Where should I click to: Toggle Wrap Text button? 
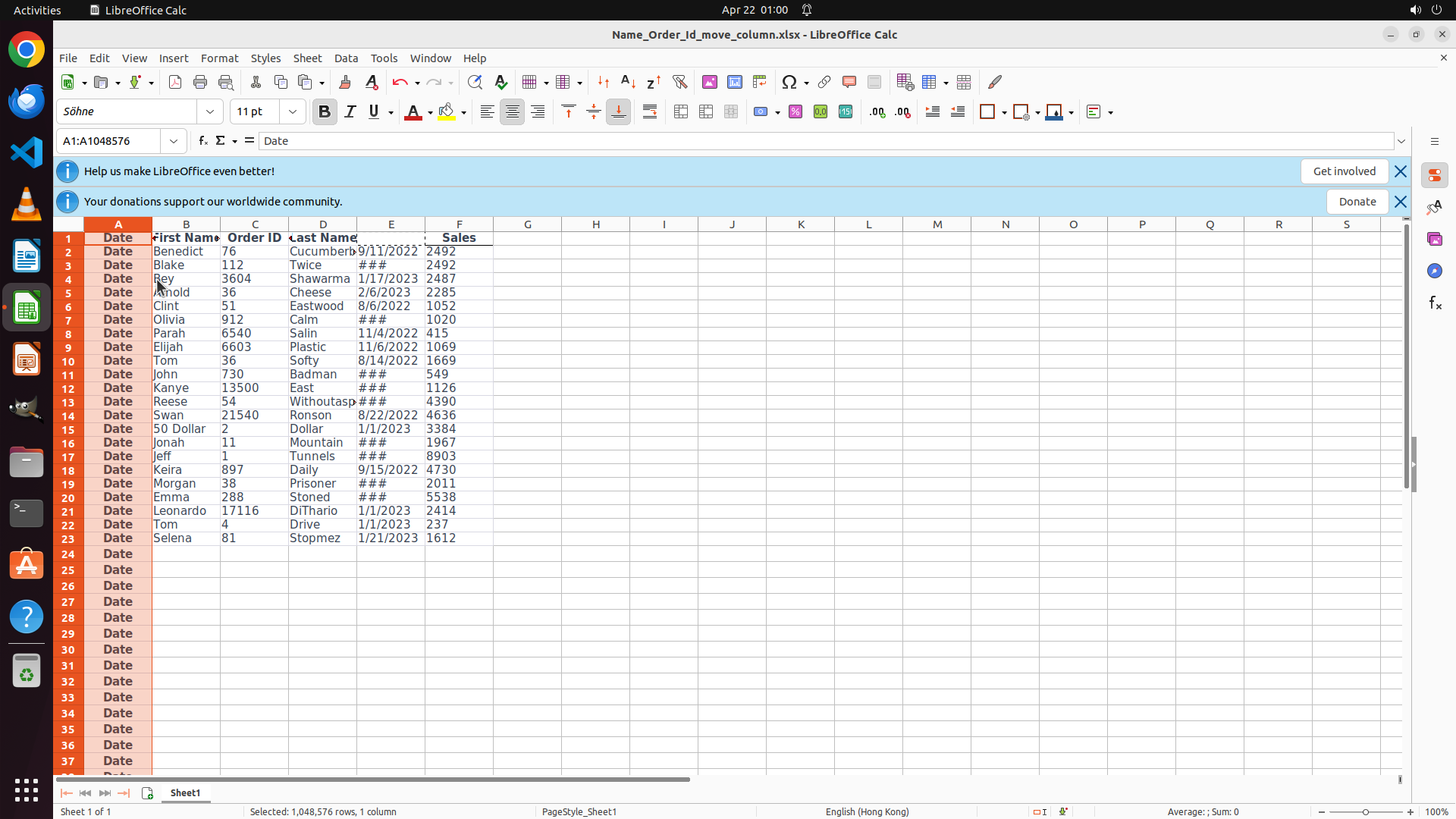650,112
